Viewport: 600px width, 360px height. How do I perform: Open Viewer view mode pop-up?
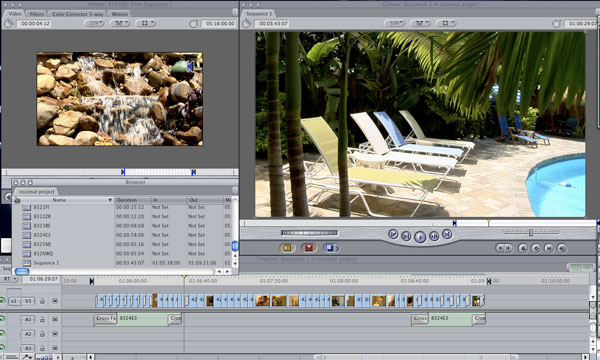pos(146,23)
